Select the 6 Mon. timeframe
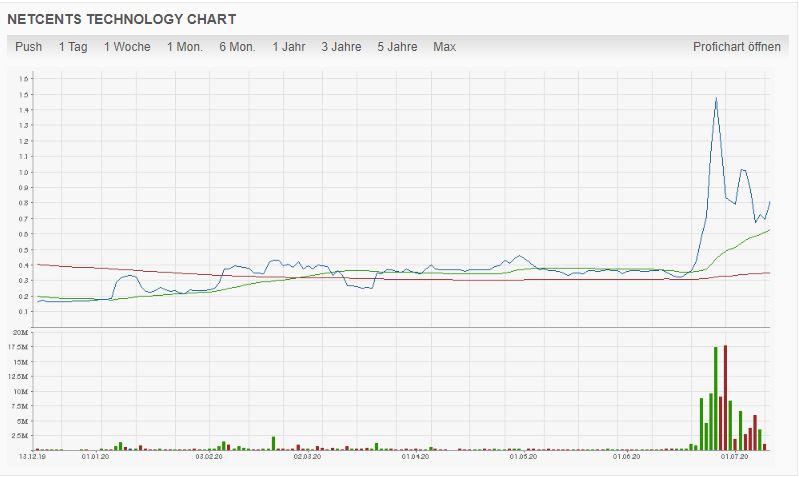Image resolution: width=799 pixels, height=477 pixels. point(237,47)
